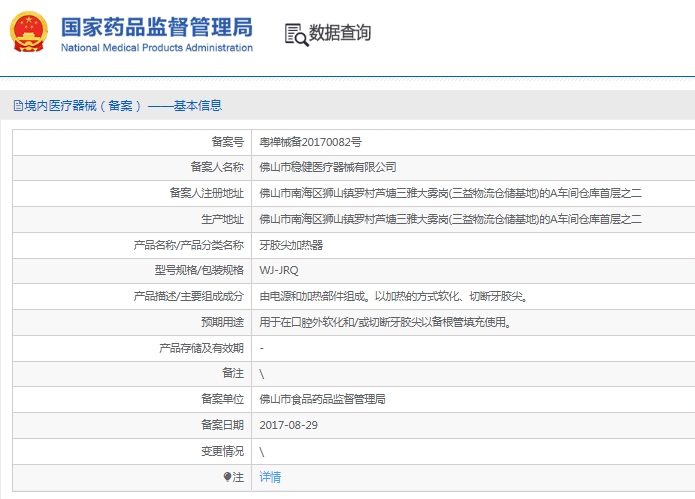The height and width of the screenshot is (499, 695).
Task: Click the 备注 label
Action: click(x=233, y=373)
